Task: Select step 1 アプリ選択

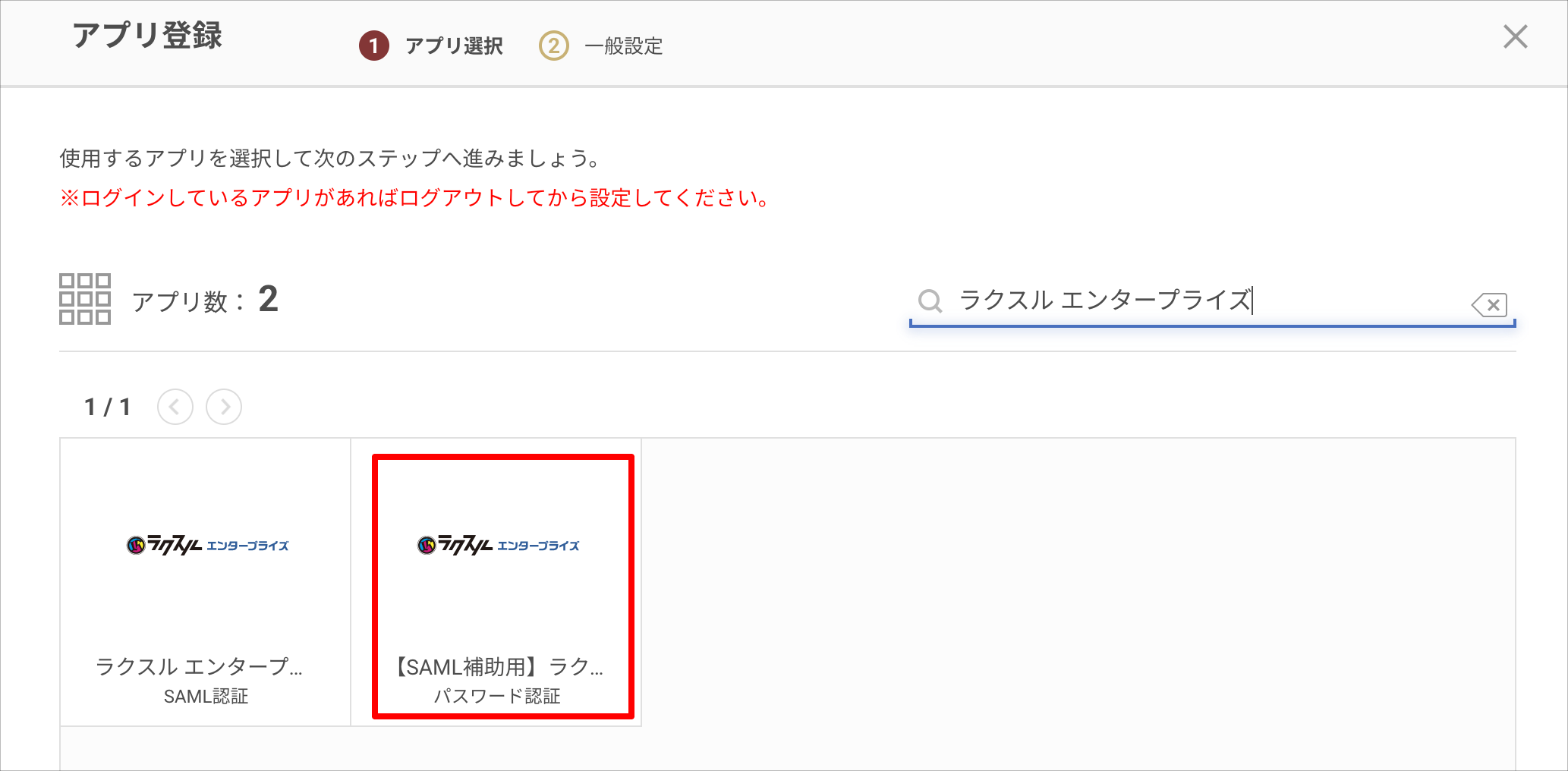Action: 431,46
